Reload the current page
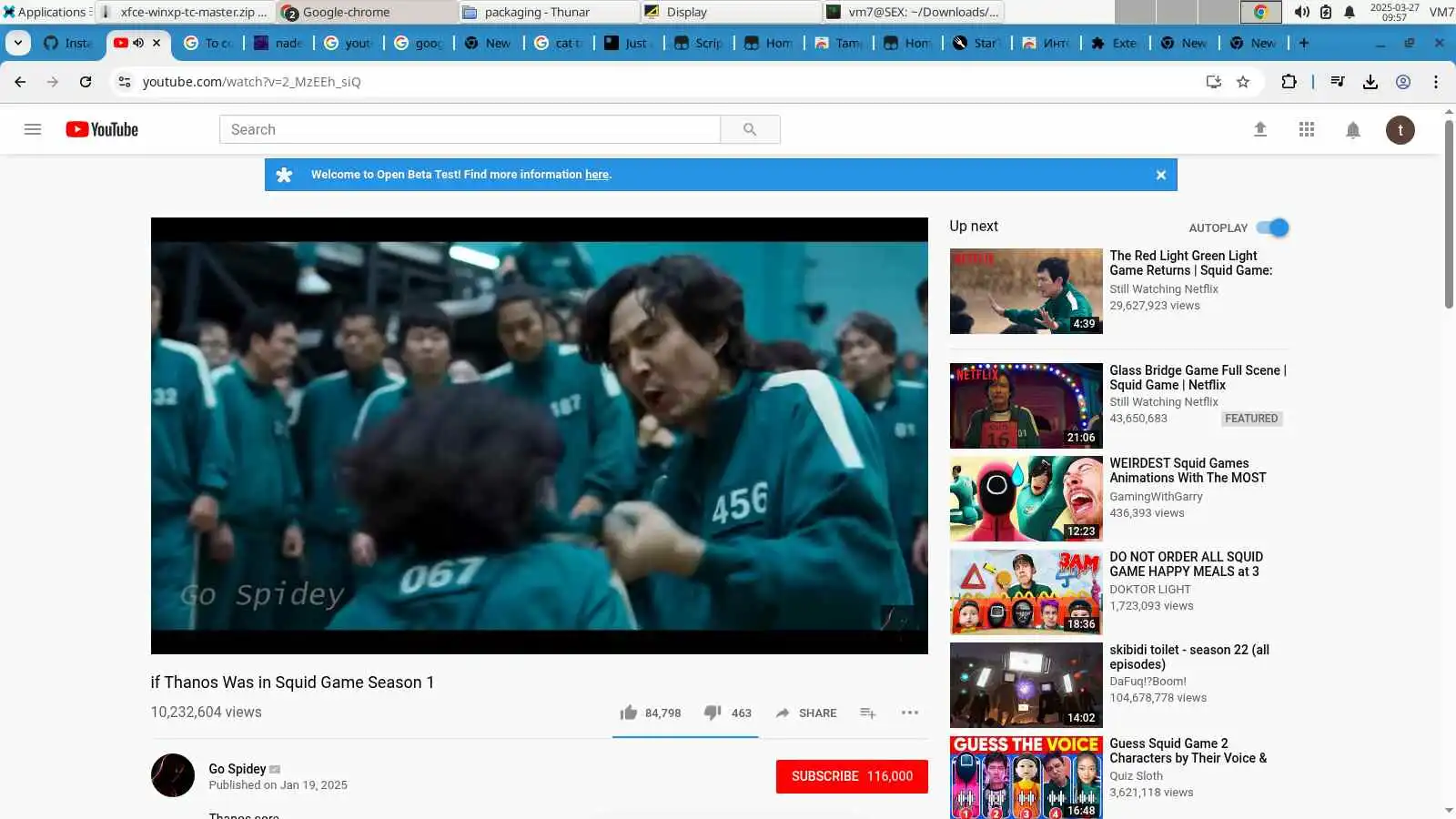This screenshot has width=1456, height=819. 86,82
